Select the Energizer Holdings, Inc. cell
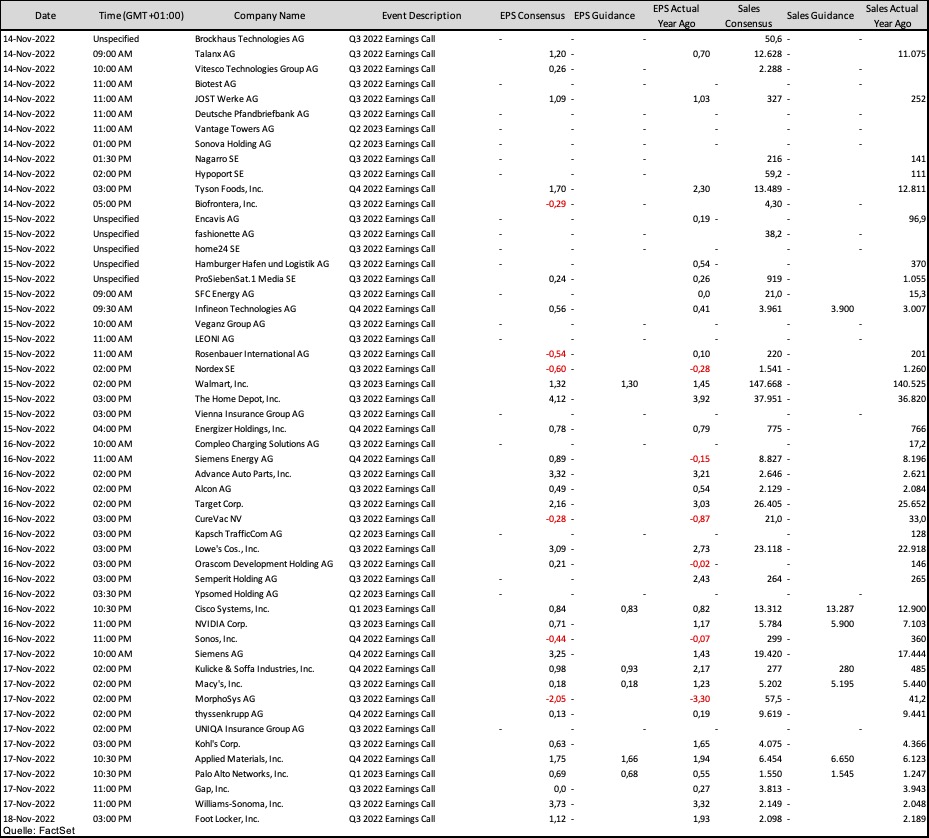 [241, 429]
